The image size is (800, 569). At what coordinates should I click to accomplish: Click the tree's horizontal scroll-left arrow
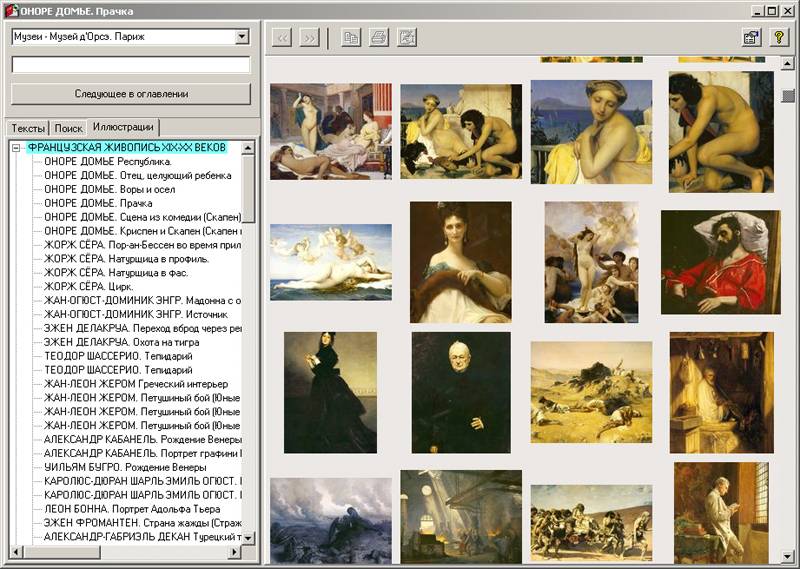(x=16, y=552)
